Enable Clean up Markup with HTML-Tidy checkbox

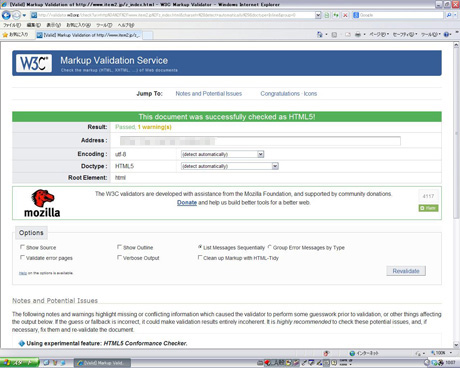(200, 257)
